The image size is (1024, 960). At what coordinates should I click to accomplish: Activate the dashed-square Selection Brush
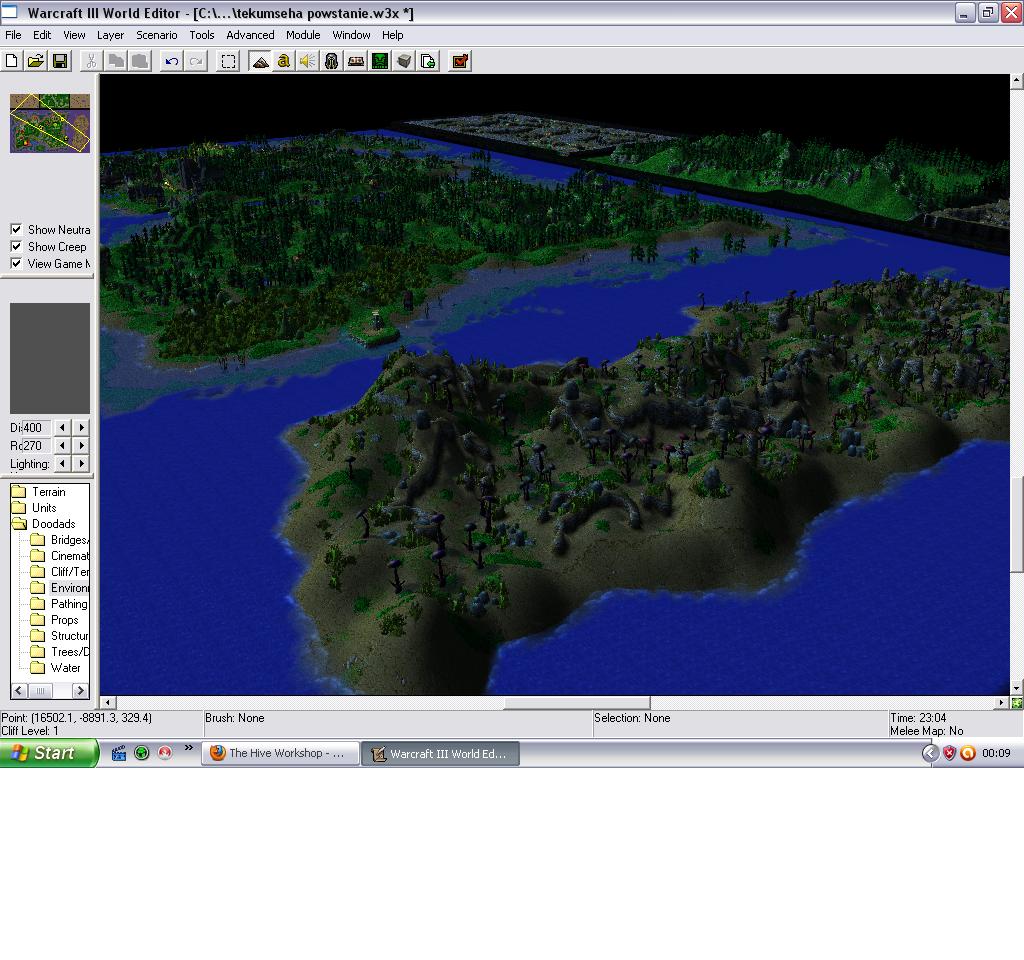click(228, 61)
